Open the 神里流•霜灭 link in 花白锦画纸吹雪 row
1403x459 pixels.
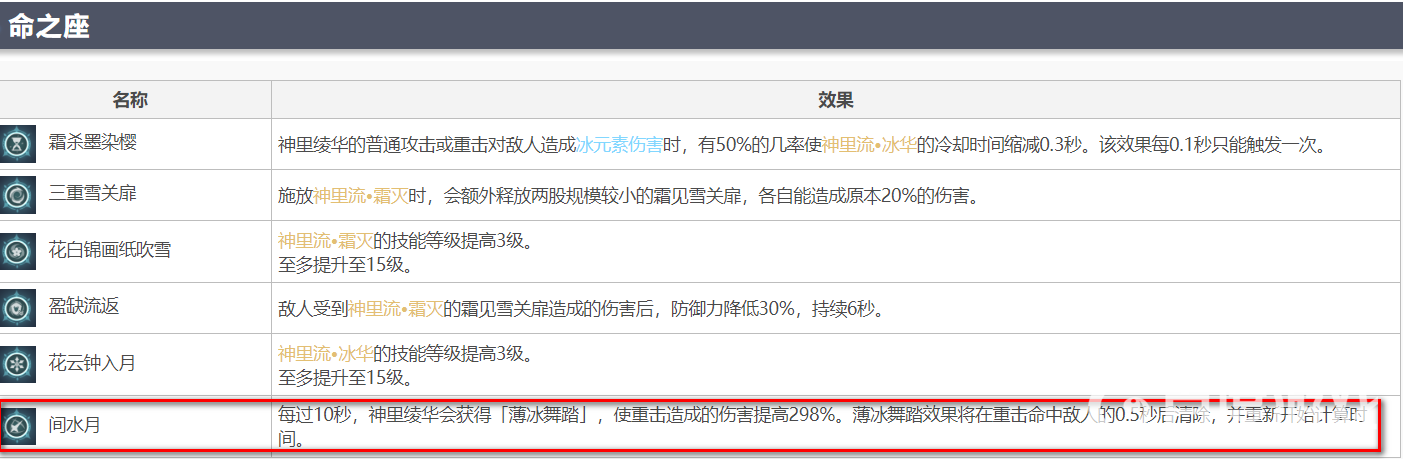click(325, 240)
